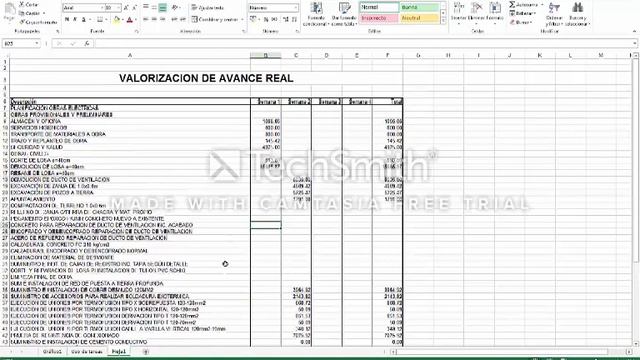Align text to top

coord(146,7)
